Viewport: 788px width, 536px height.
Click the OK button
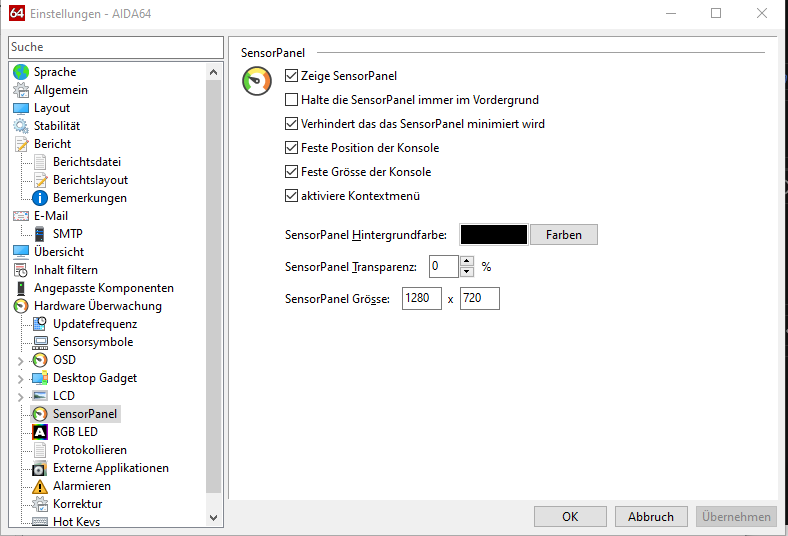point(570,516)
